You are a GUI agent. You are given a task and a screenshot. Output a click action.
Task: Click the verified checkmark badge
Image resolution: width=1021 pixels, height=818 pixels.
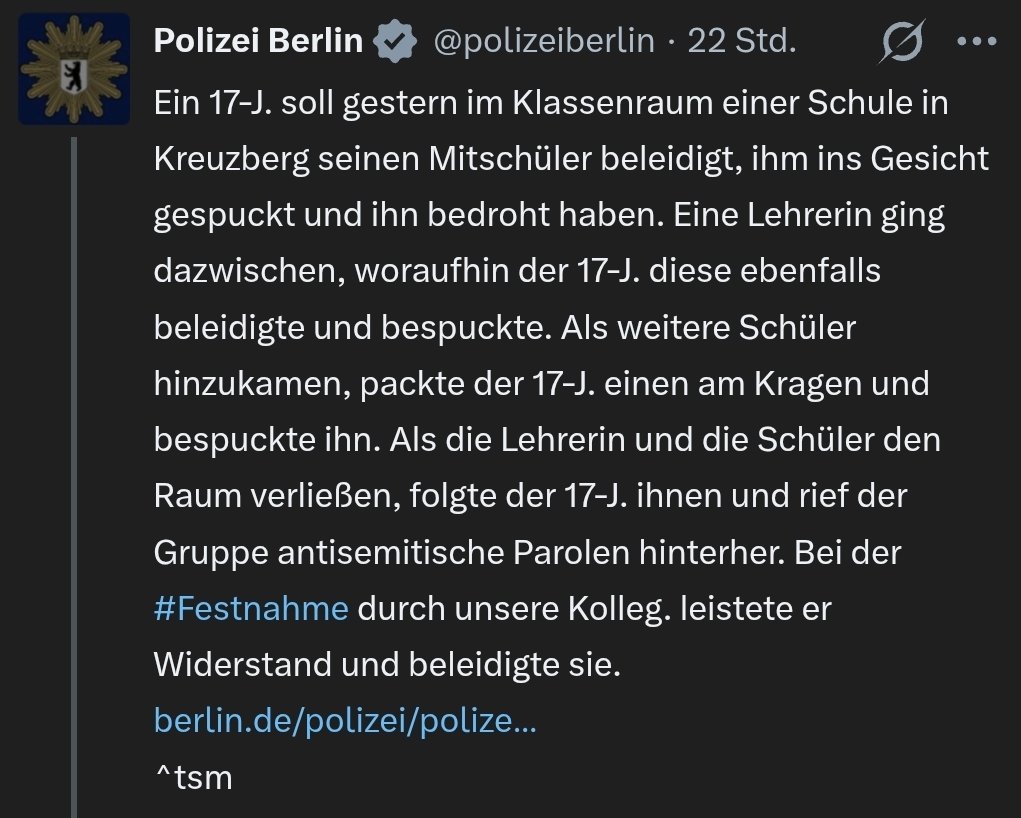point(396,42)
